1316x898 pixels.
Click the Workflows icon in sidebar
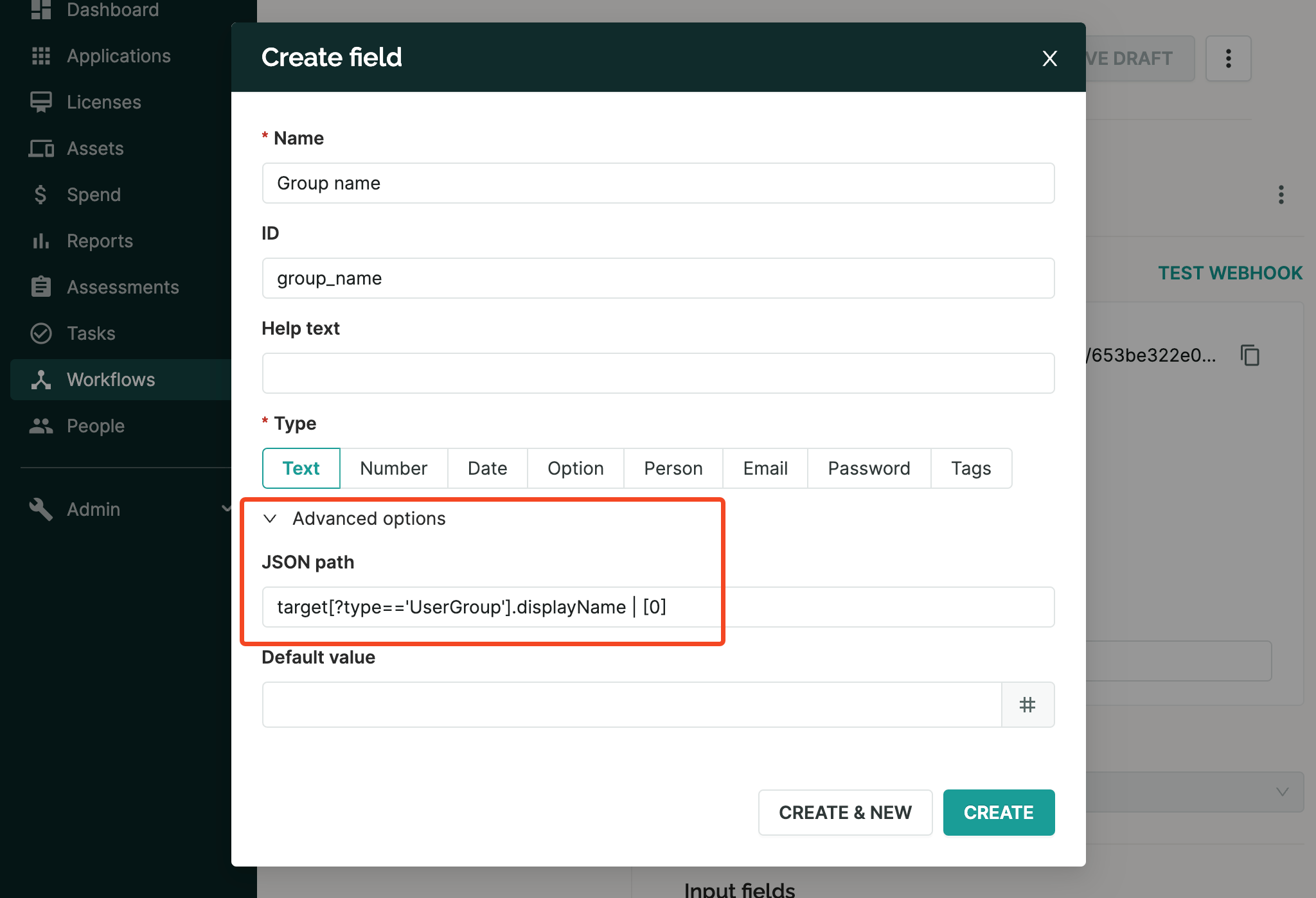click(41, 380)
